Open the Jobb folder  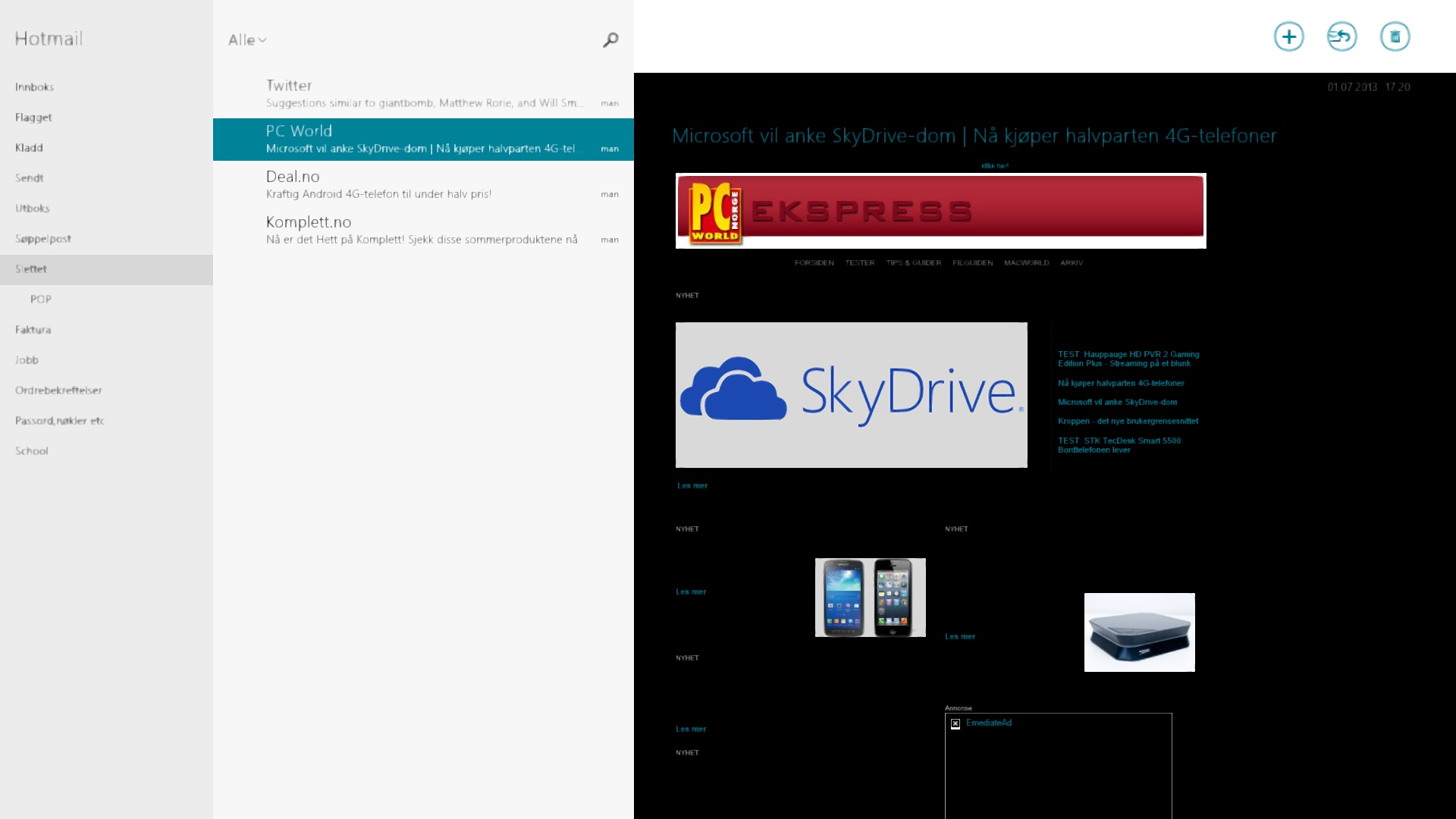(106, 360)
